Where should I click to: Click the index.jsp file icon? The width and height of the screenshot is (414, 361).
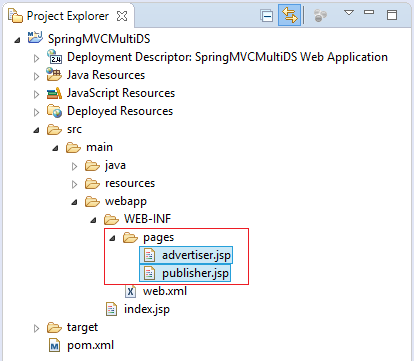(111, 309)
